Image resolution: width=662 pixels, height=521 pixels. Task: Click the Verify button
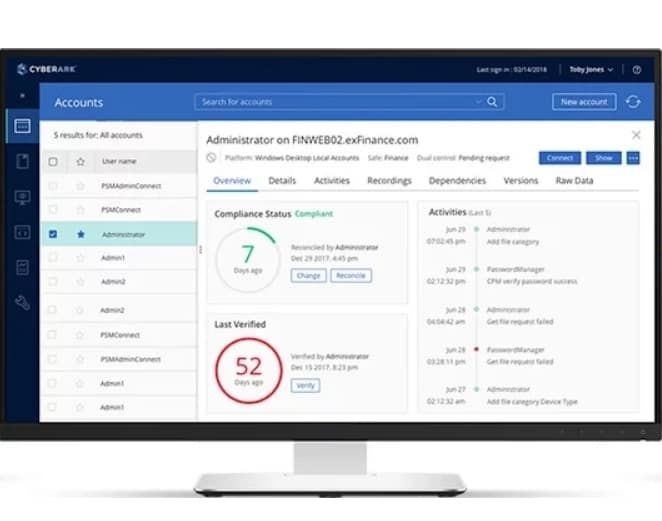point(305,385)
